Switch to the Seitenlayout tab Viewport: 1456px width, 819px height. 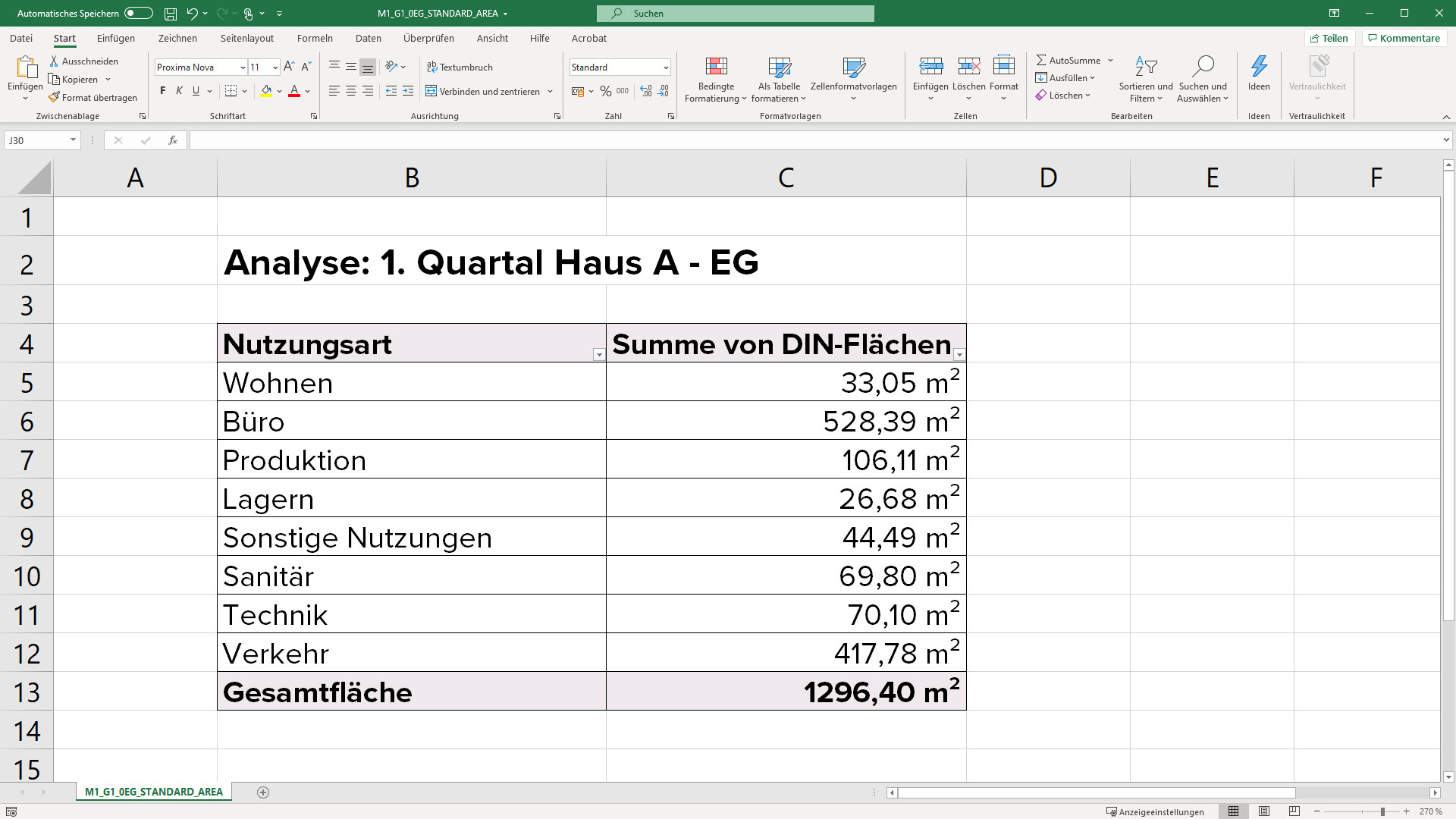[246, 38]
